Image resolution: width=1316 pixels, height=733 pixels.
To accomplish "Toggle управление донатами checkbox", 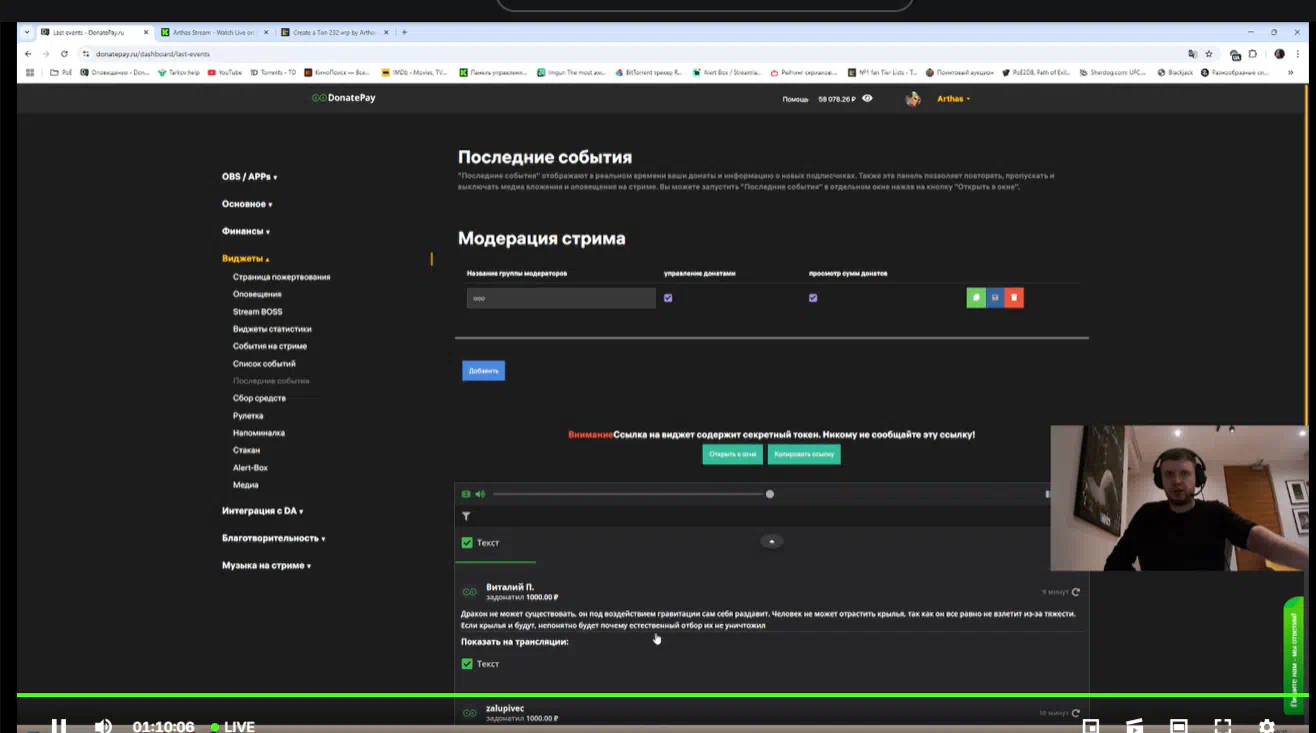I will pos(668,298).
